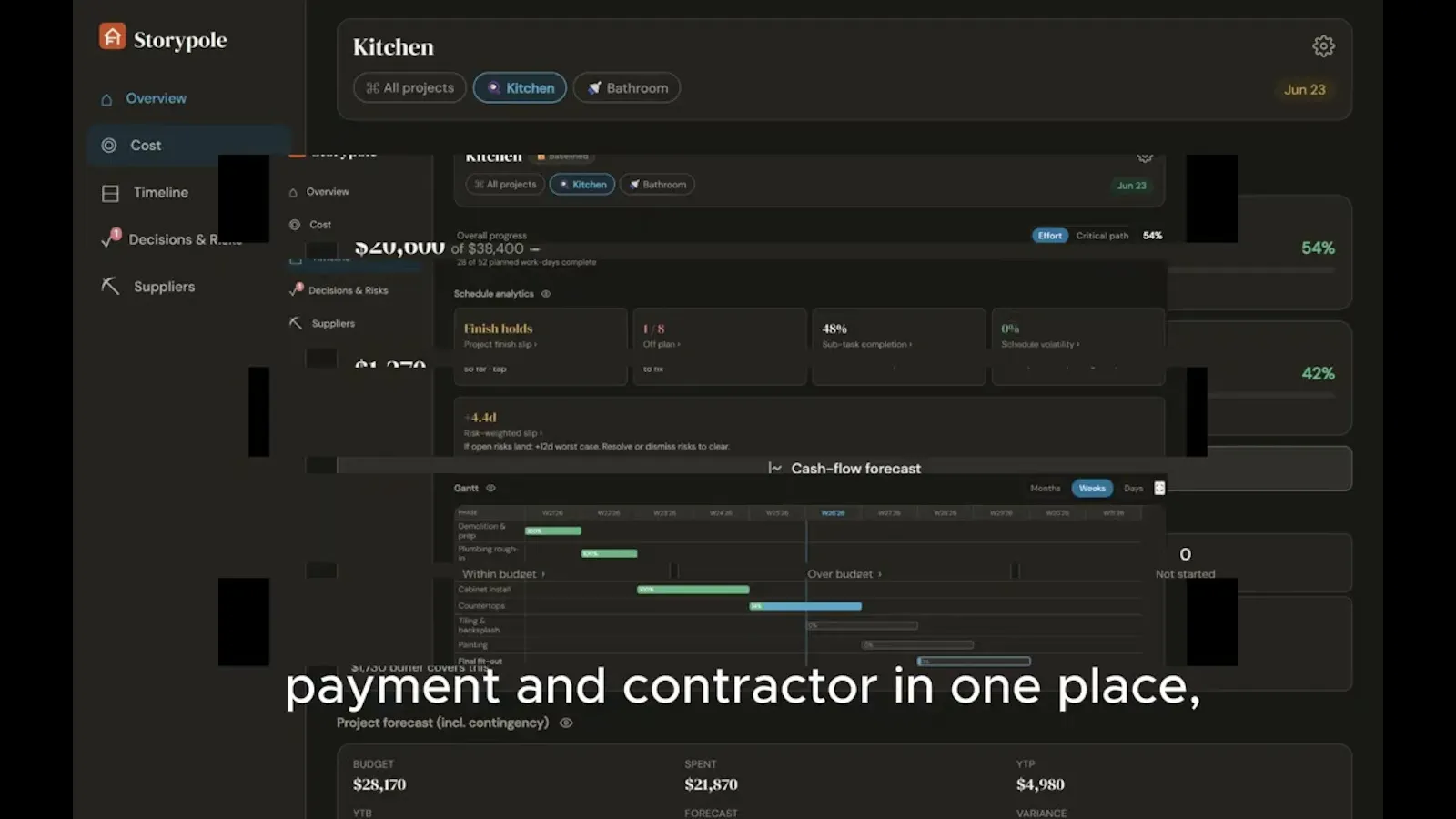Click the Bathroom chip's shower icon in large header
Viewport: 1456px width, 819px height.
click(x=594, y=88)
